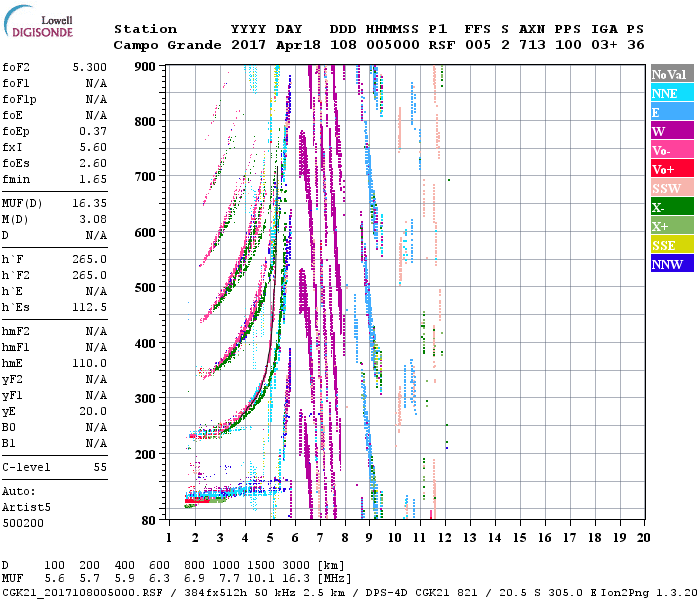Image resolution: width=700 pixels, height=600 pixels.
Task: Click the 900 km height axis label
Action: point(145,67)
